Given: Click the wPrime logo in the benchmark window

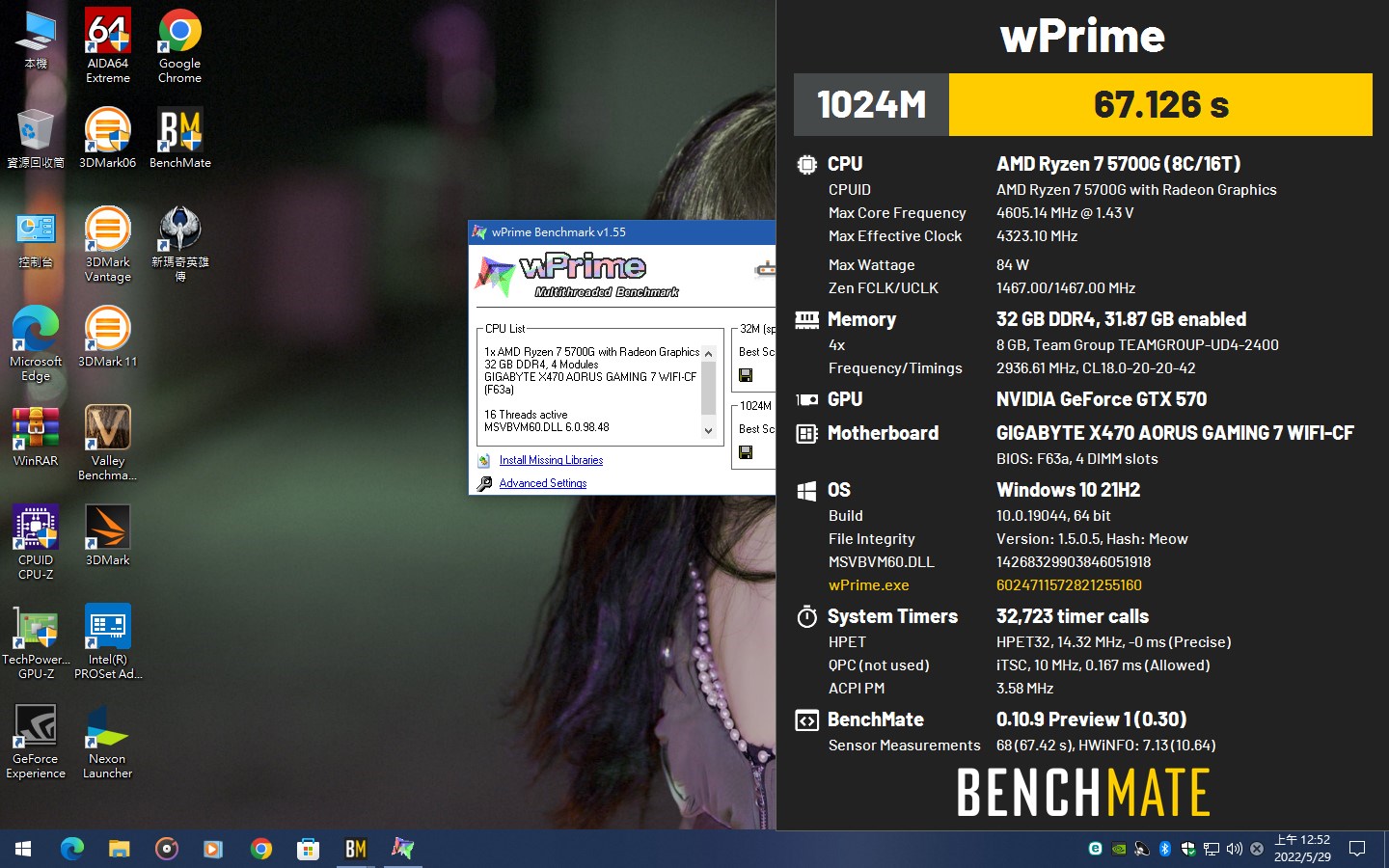Looking at the screenshot, I should (x=579, y=275).
